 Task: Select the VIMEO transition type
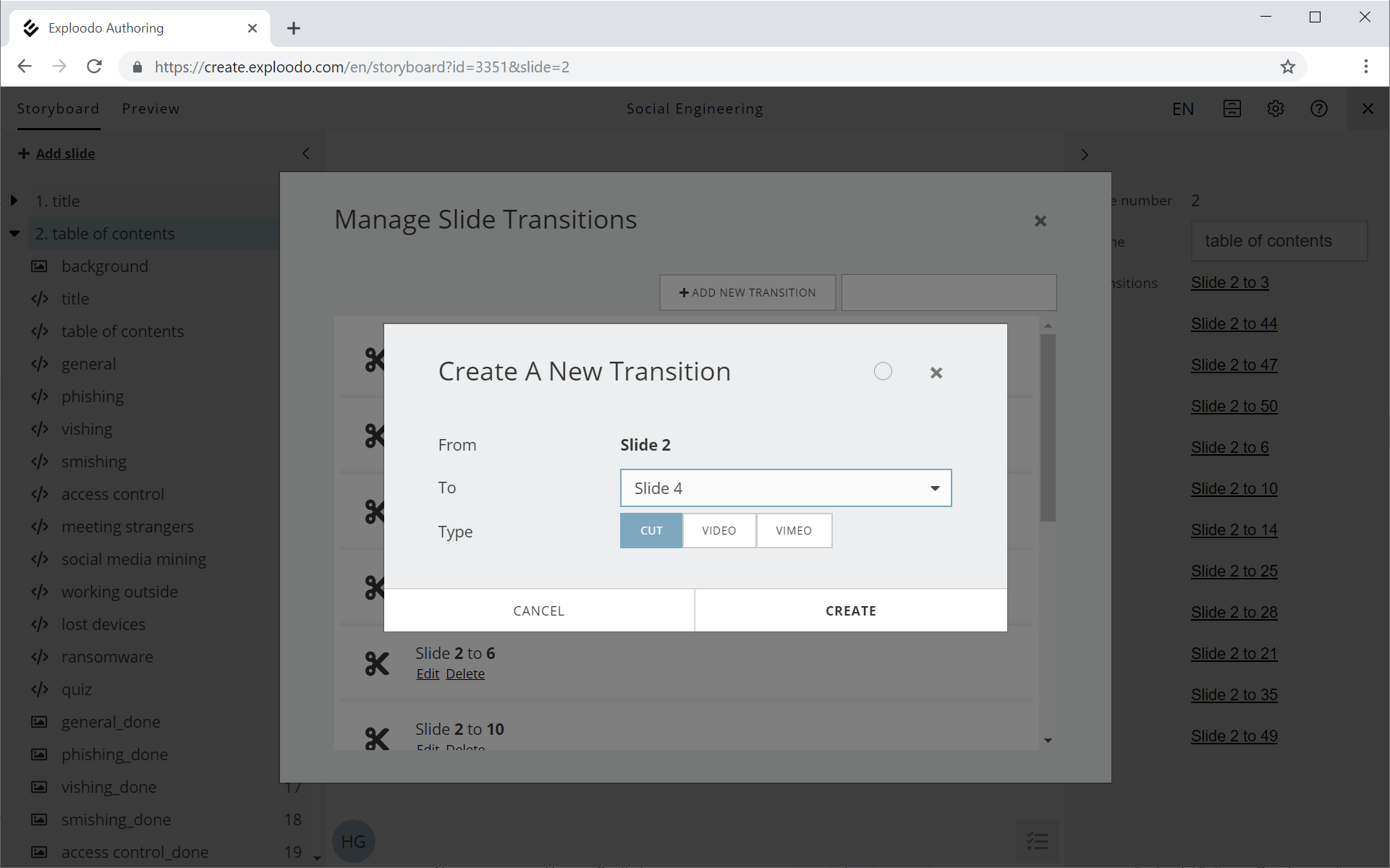(793, 530)
